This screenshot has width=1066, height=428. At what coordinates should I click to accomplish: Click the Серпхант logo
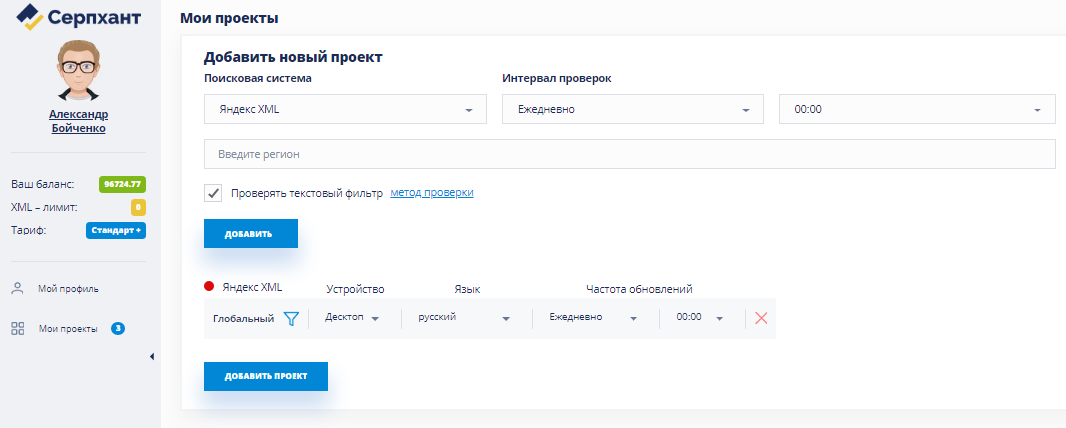[80, 18]
